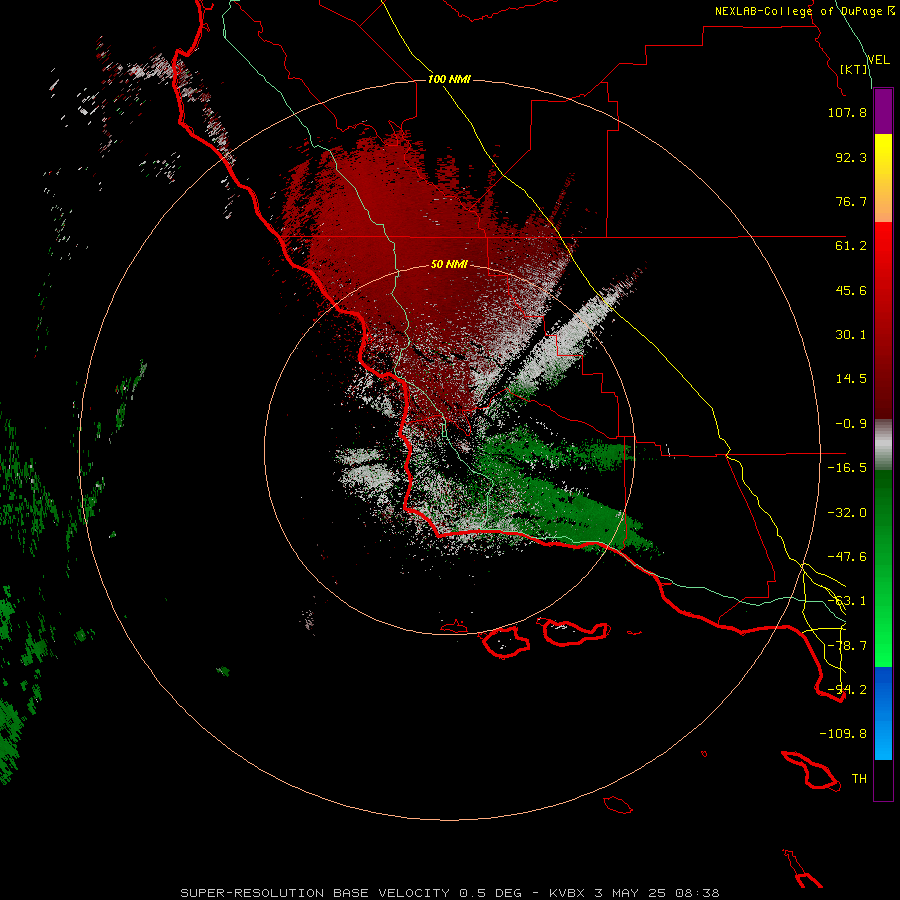
Task: Select the -32.0 velocity scale value
Action: (847, 513)
